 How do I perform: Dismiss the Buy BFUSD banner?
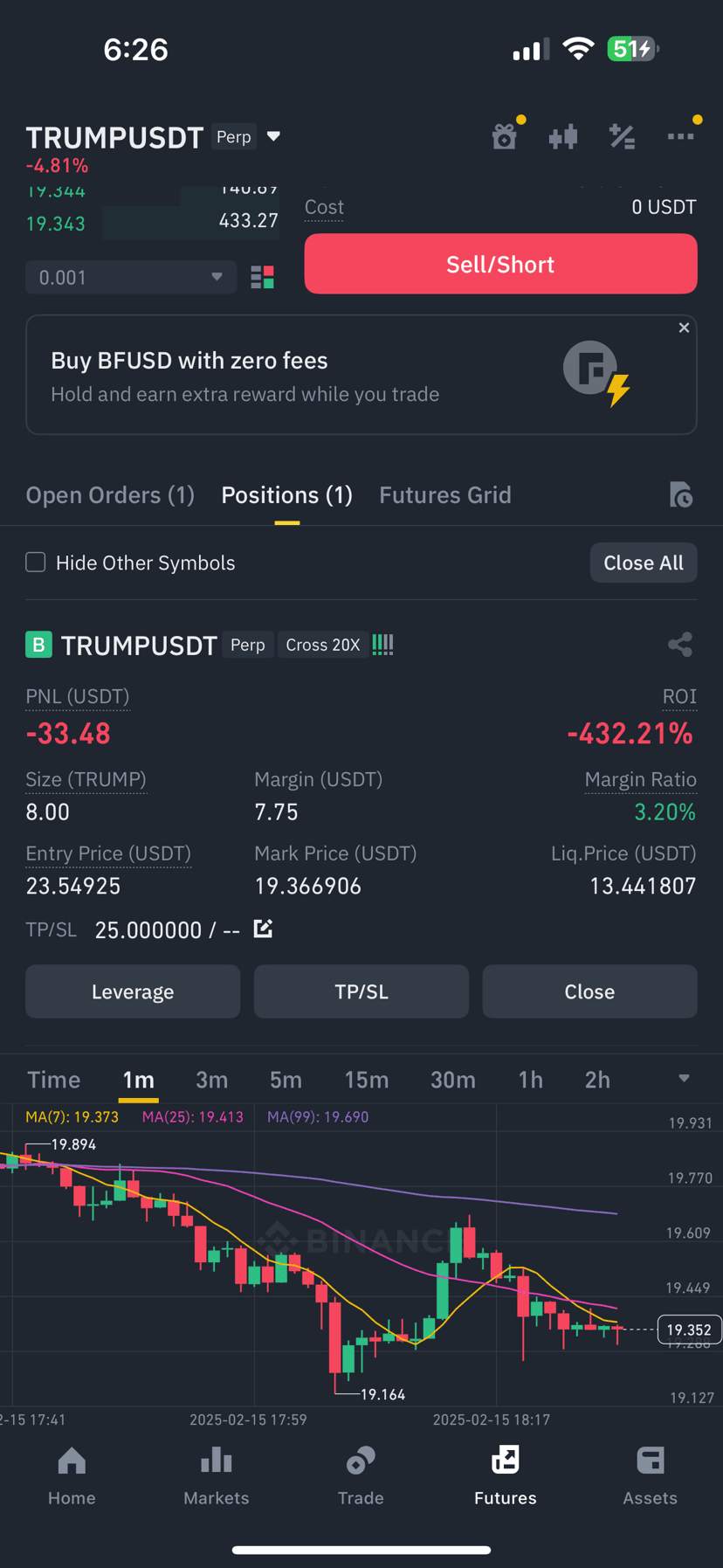(x=684, y=328)
